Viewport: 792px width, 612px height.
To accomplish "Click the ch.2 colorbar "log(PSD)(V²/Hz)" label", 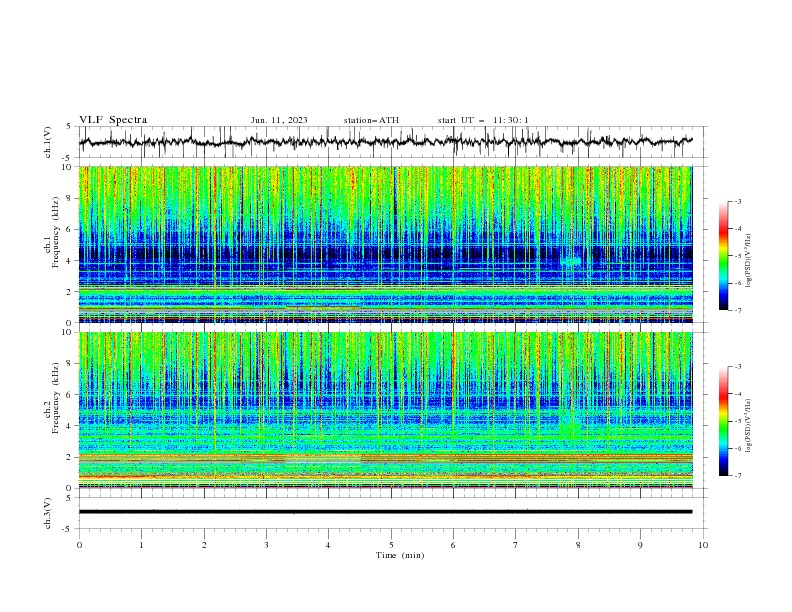I will tap(748, 426).
